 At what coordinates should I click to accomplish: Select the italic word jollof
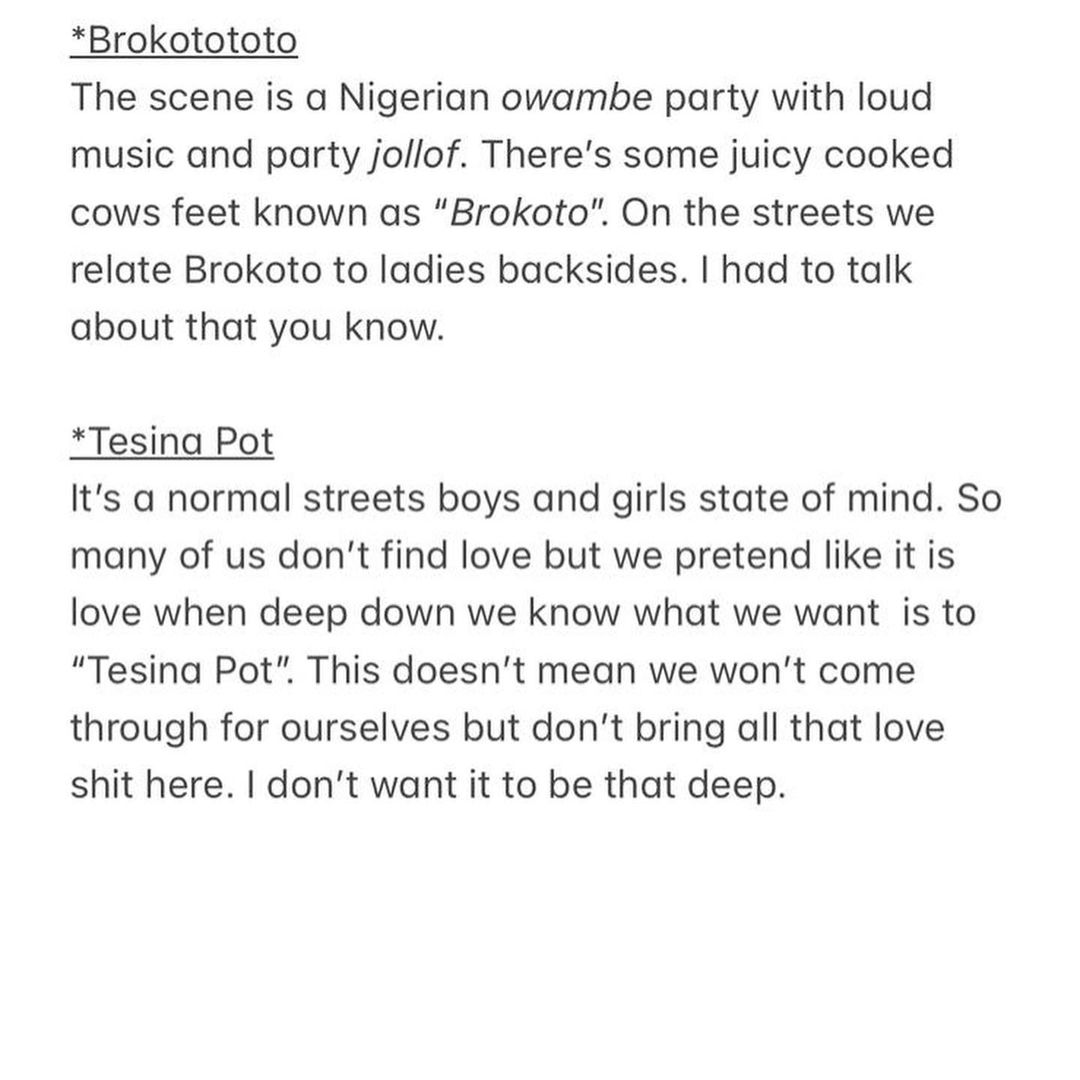pyautogui.click(x=415, y=154)
